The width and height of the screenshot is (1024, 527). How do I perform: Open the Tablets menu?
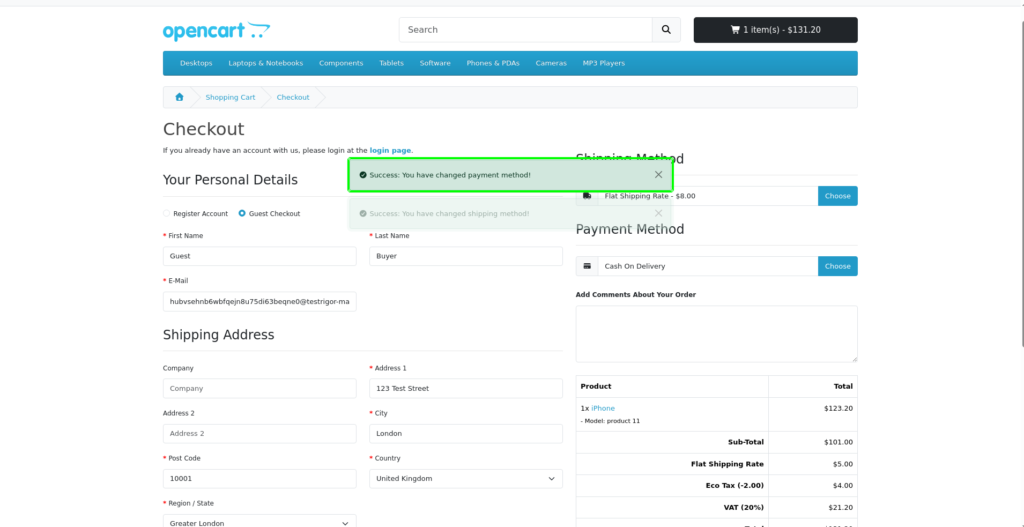tap(391, 63)
